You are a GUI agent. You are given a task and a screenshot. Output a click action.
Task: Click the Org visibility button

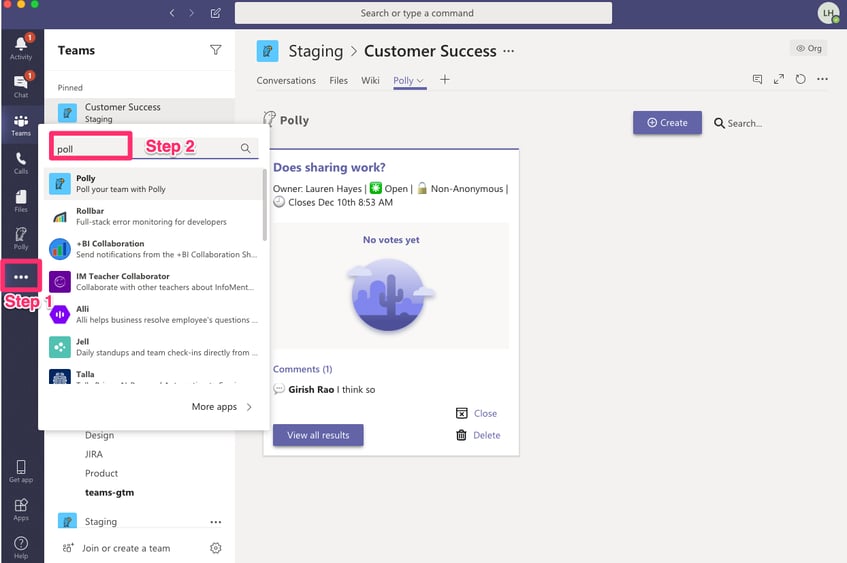[x=809, y=48]
